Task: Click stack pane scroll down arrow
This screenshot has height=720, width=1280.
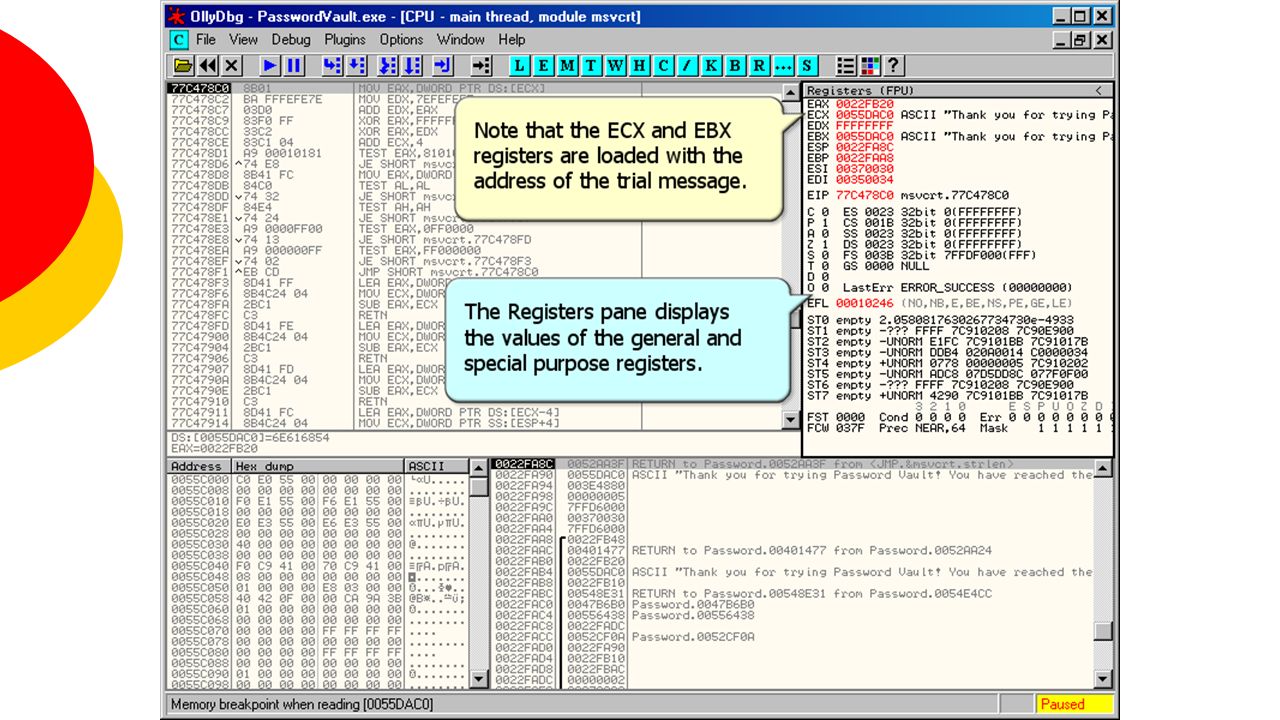Action: [x=1102, y=679]
